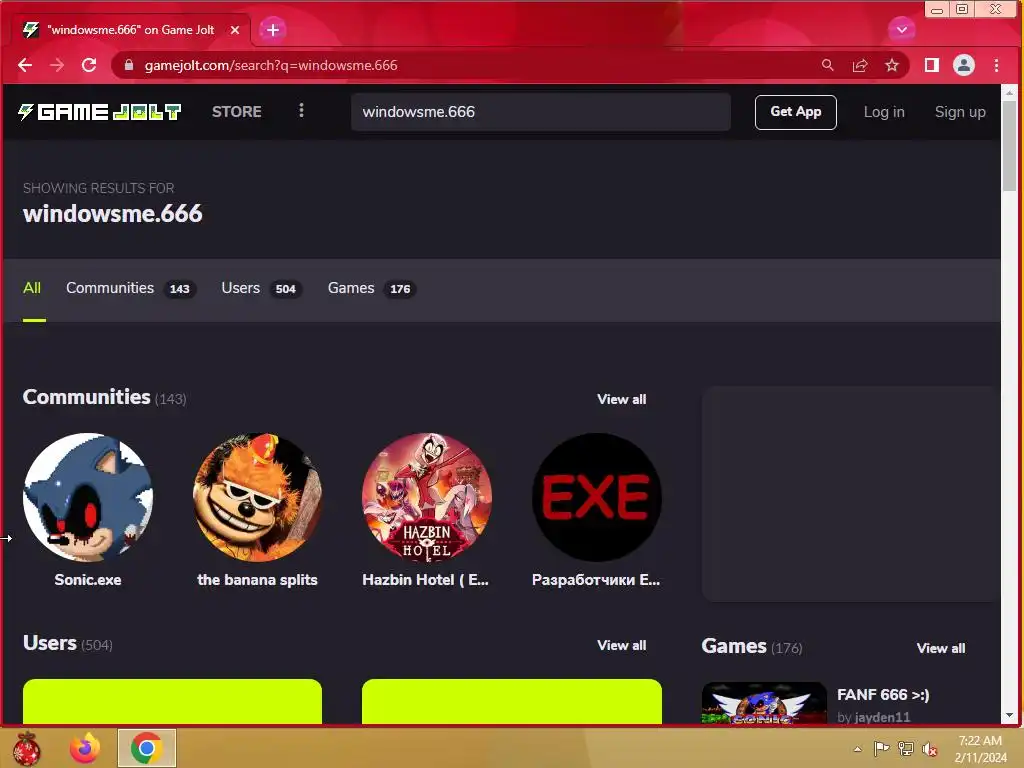
Task: Click the Game Jolt logo
Action: pos(99,112)
